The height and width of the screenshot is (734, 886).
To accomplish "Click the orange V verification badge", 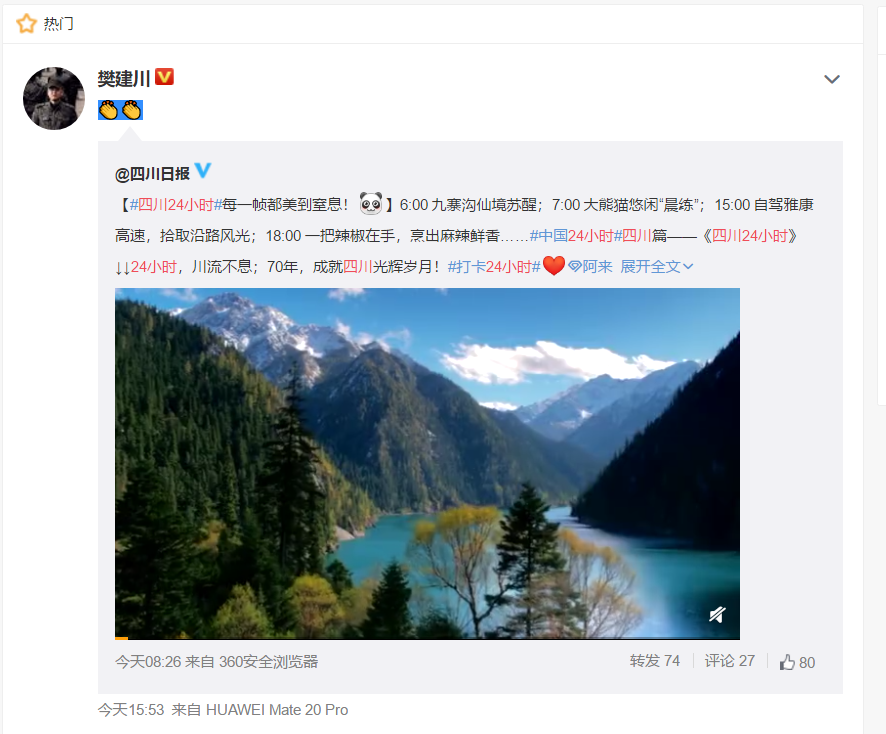I will point(164,77).
